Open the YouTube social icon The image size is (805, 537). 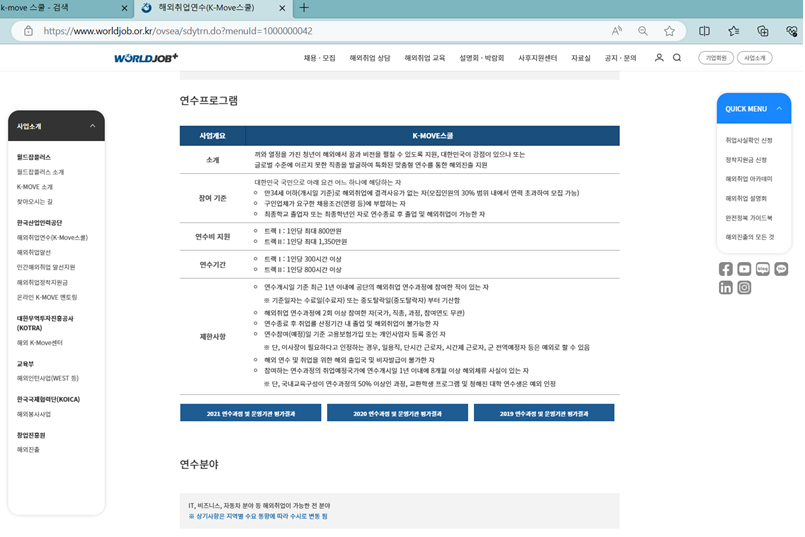(x=744, y=268)
